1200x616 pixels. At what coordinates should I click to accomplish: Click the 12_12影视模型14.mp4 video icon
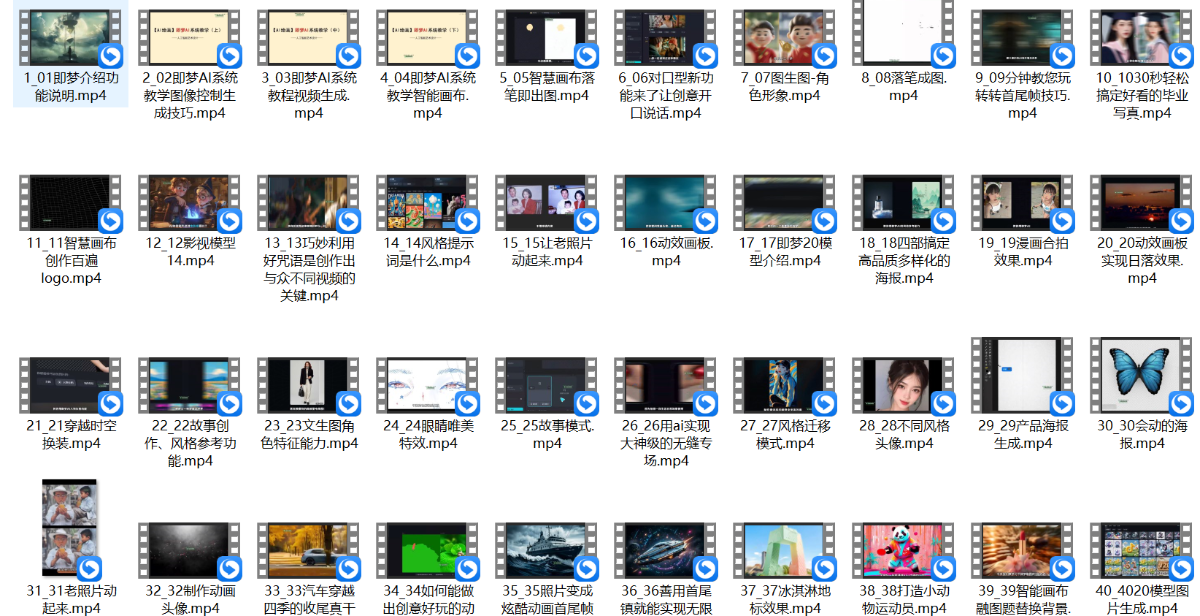point(189,203)
